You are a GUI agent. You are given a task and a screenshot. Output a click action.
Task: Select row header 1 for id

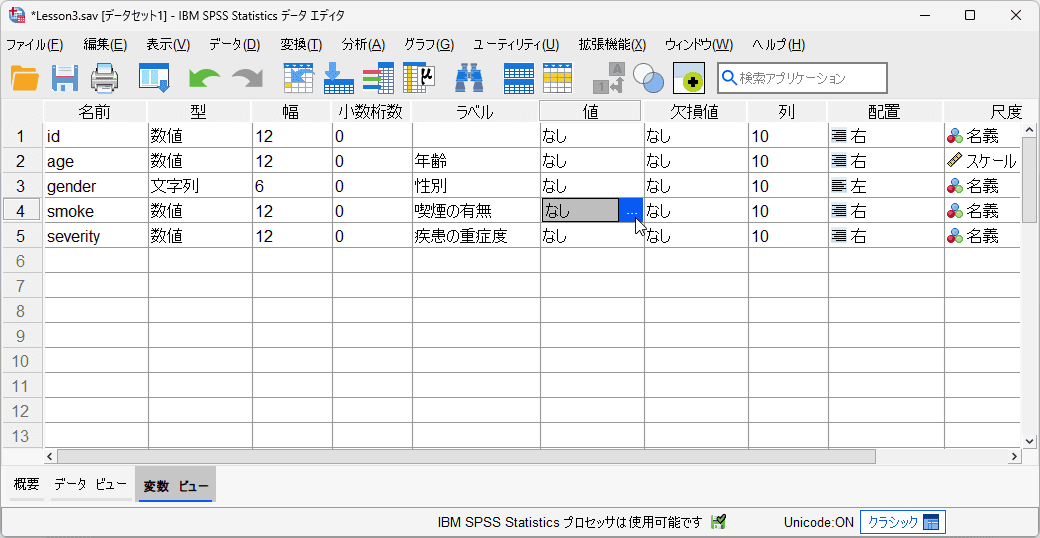pyautogui.click(x=22, y=136)
